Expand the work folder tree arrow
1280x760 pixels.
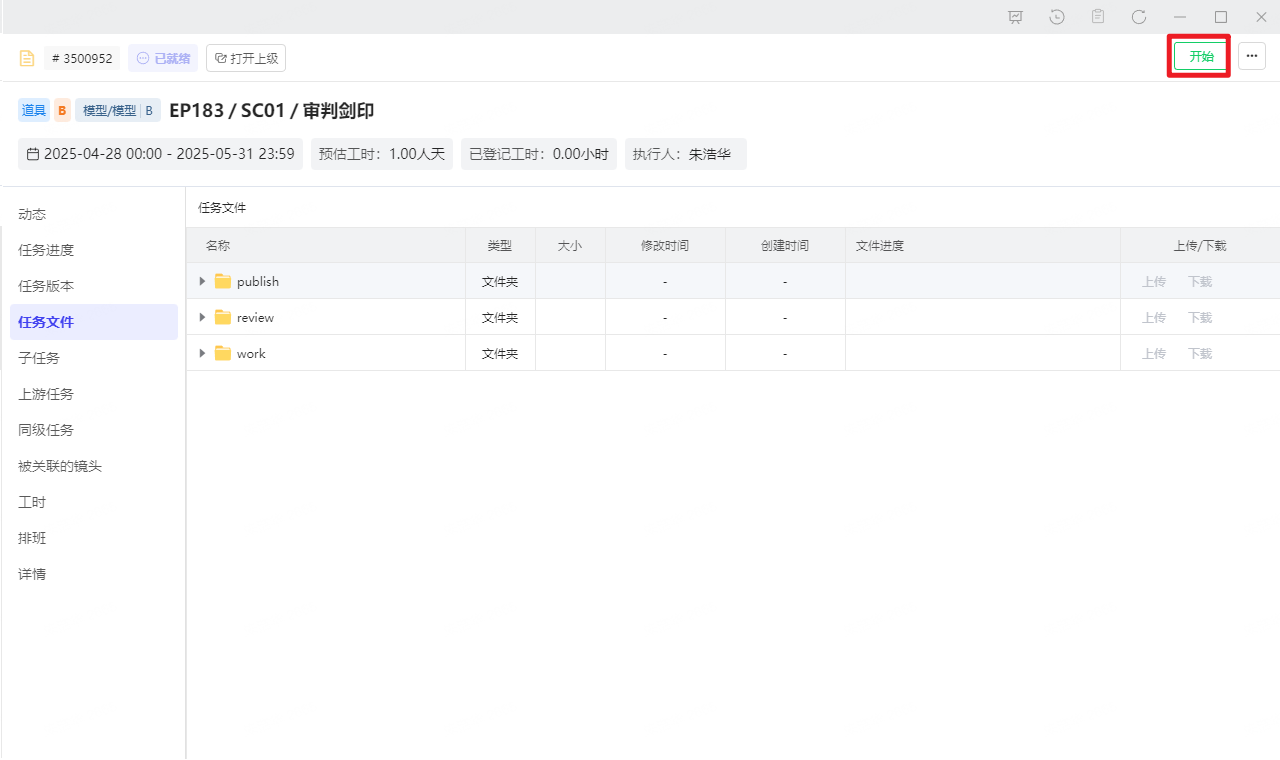point(202,354)
